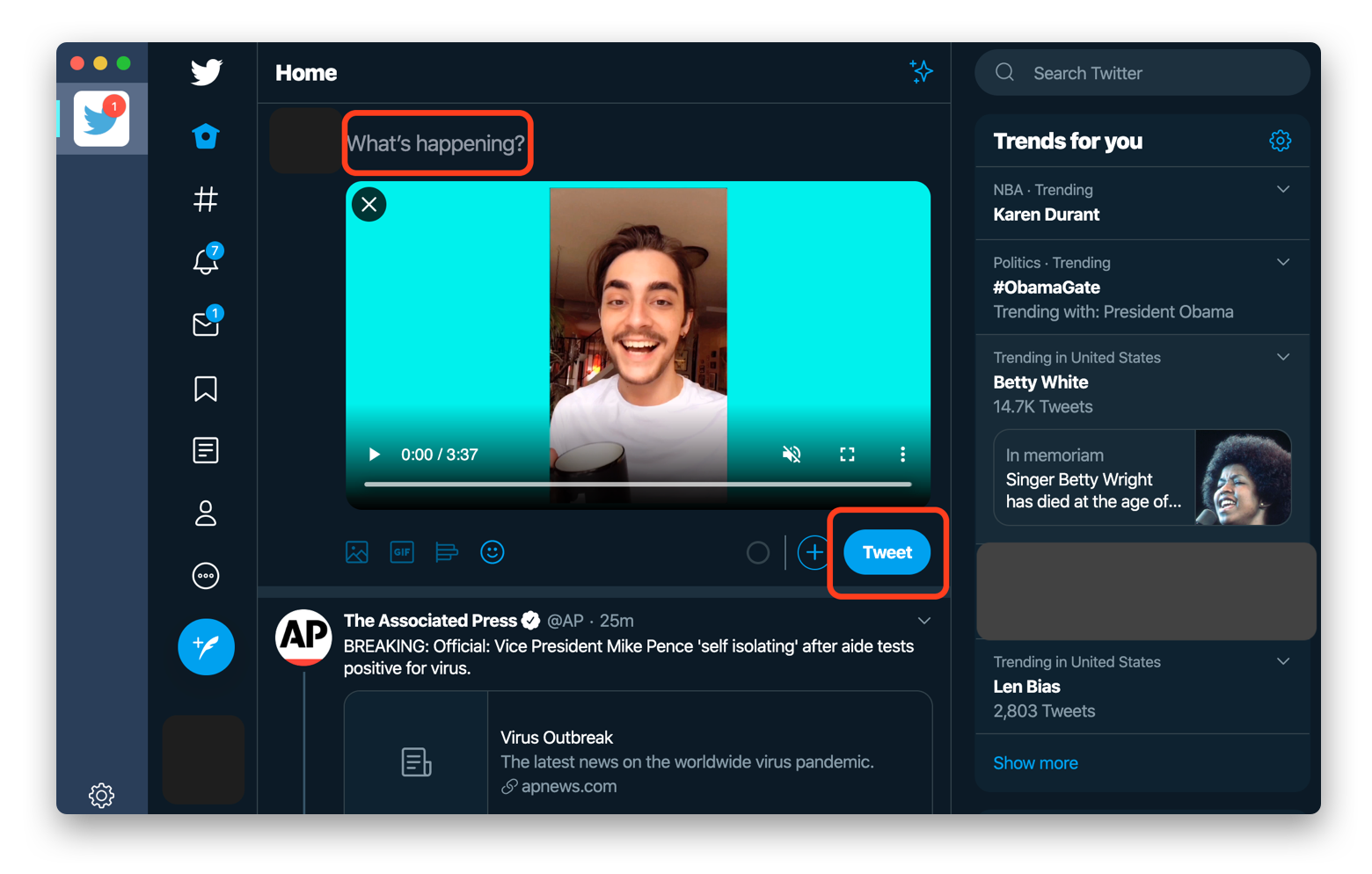The width and height of the screenshot is (1372, 874).
Task: Add a poll to the tweet
Action: [x=447, y=552]
